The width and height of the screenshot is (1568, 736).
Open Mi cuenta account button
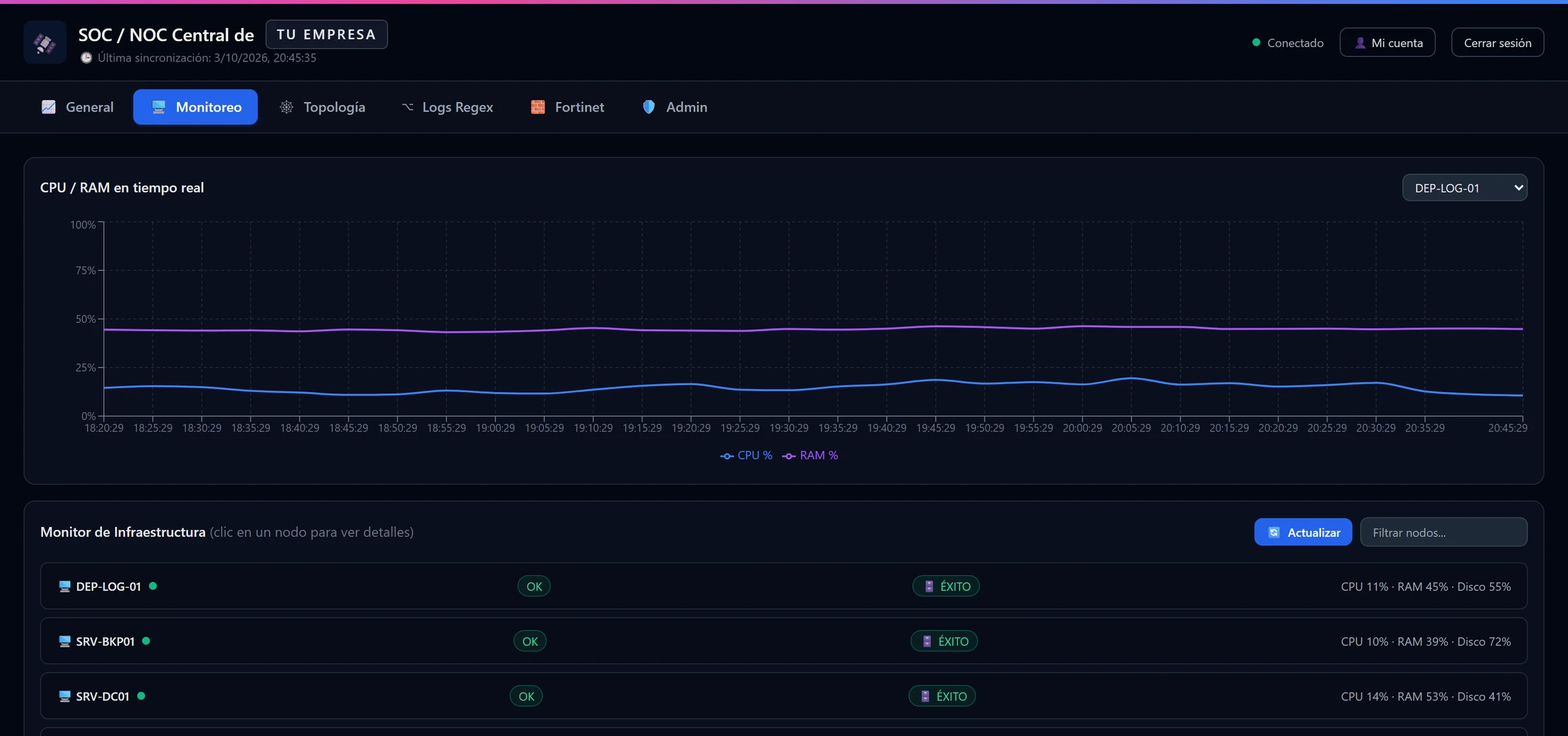tap(1388, 42)
